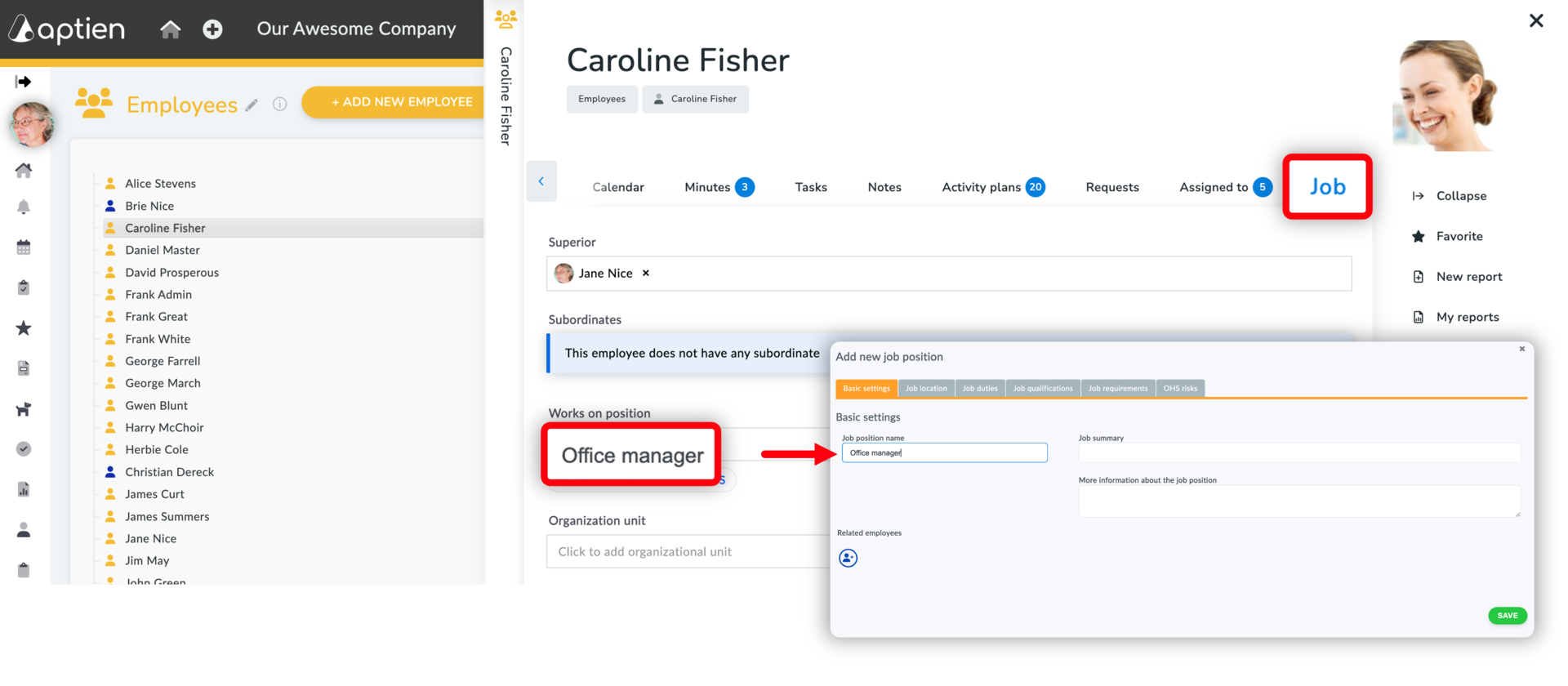Switch to Job duties tab in dialog
The height and width of the screenshot is (686, 1568).
980,389
